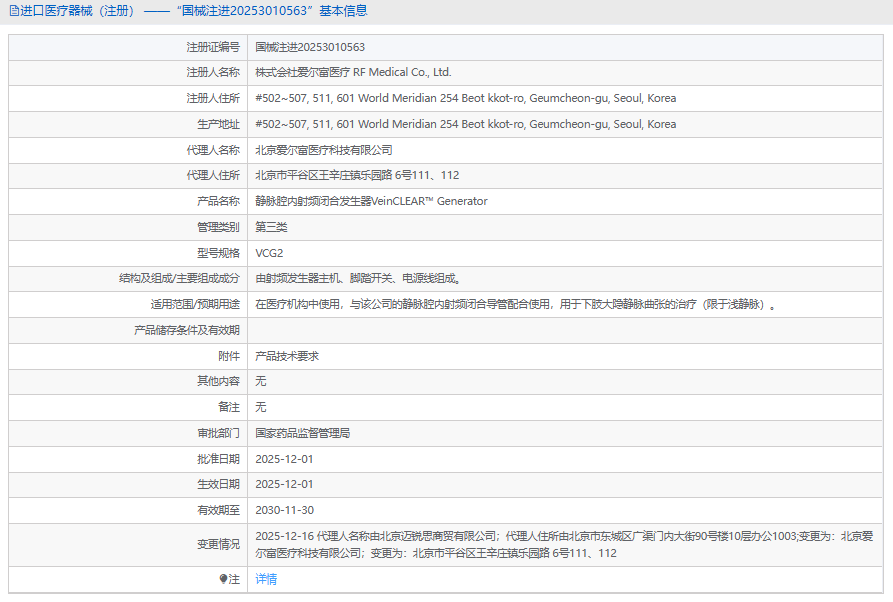This screenshot has width=893, height=602.
Task: Click 产品技术要求 in the 附件 row
Action: 287,356
